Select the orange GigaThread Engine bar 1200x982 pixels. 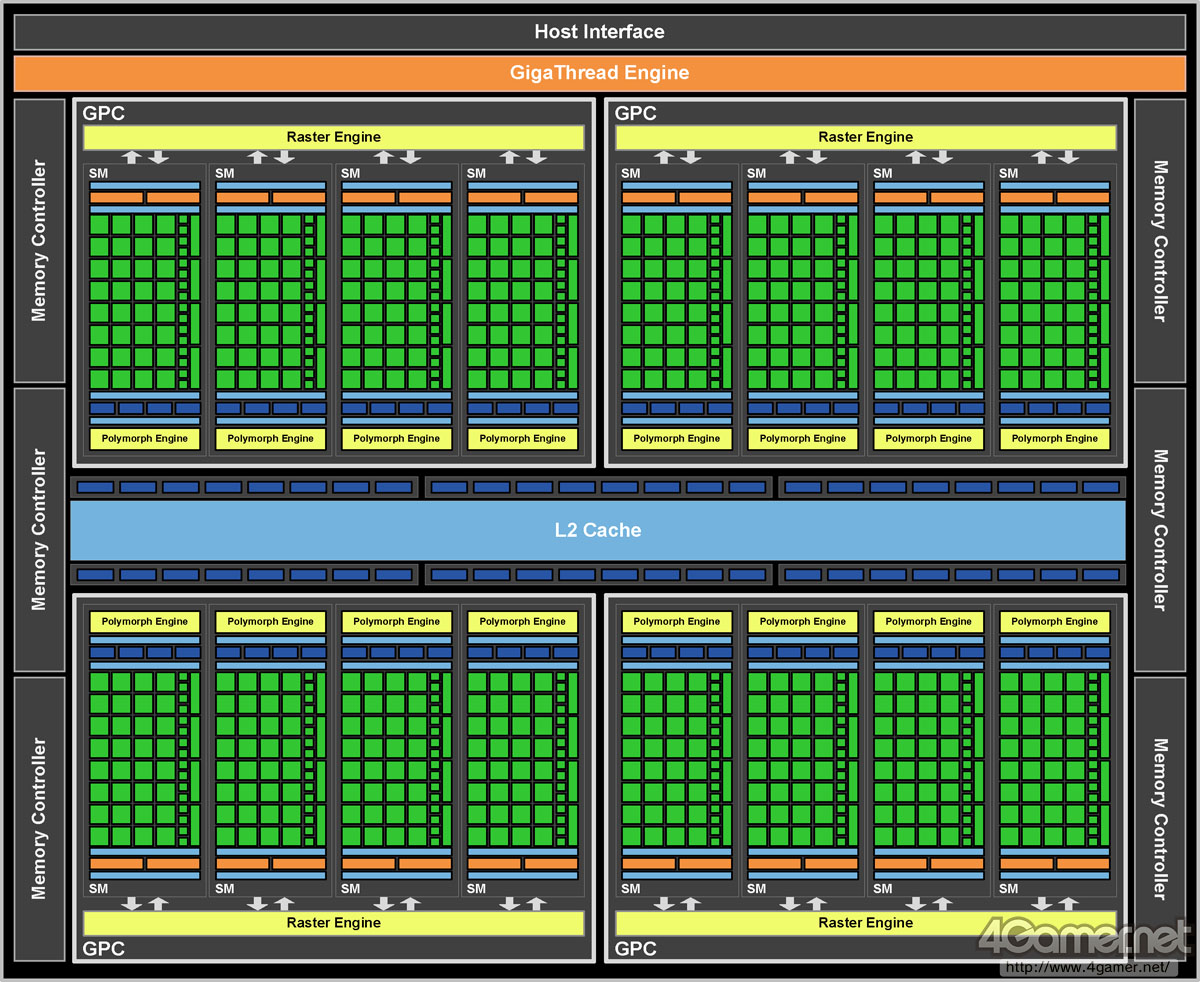[x=599, y=73]
